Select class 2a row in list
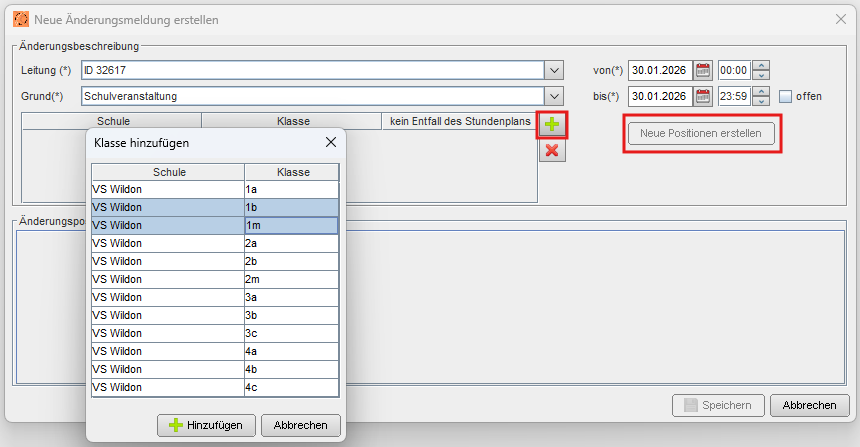 tap(215, 244)
